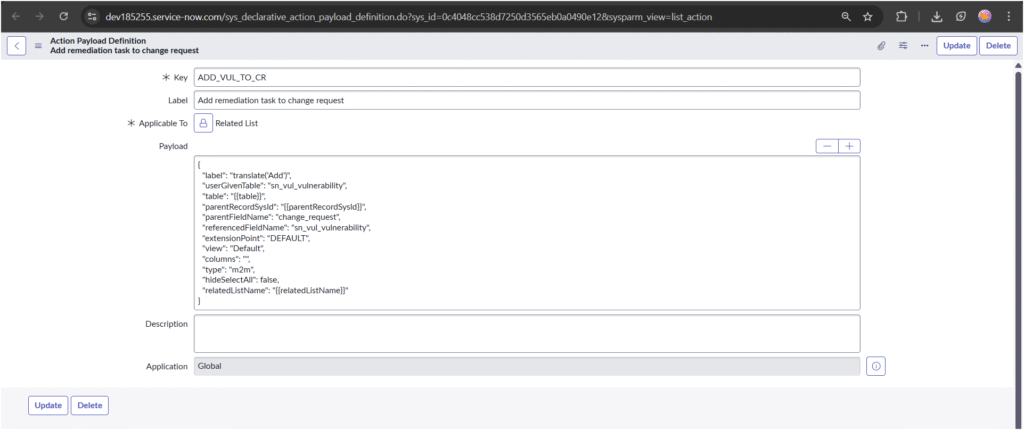Show Application info icon next to Global
The width and height of the screenshot is (1024, 430).
click(876, 367)
